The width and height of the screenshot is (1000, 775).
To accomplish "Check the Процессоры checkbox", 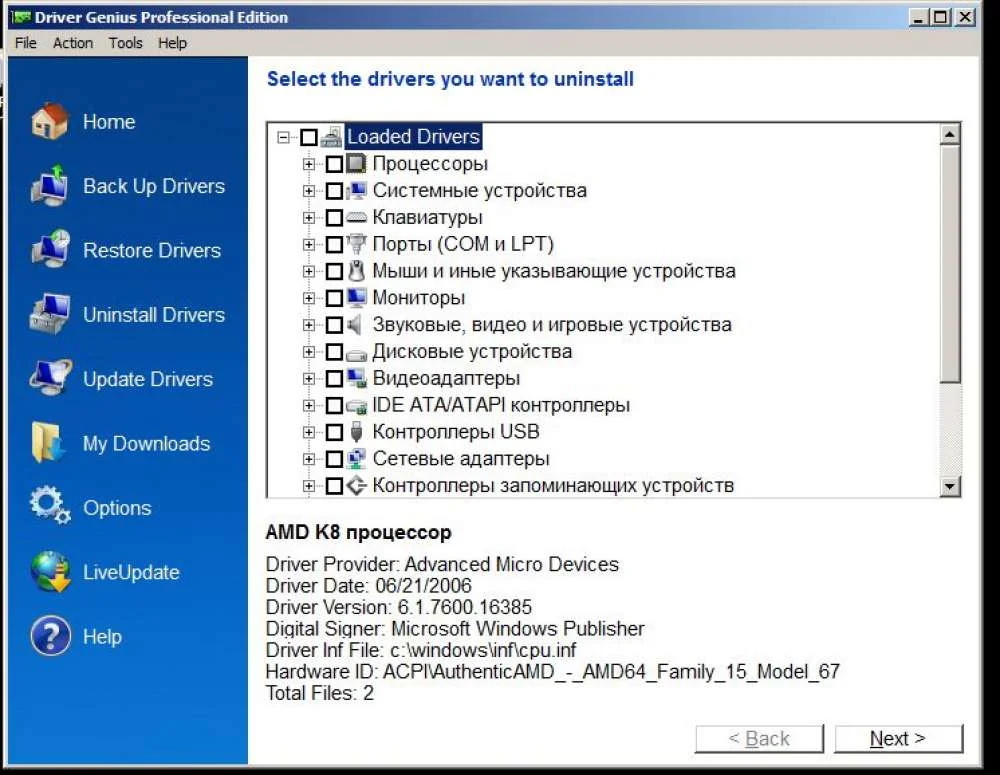I will tap(334, 164).
